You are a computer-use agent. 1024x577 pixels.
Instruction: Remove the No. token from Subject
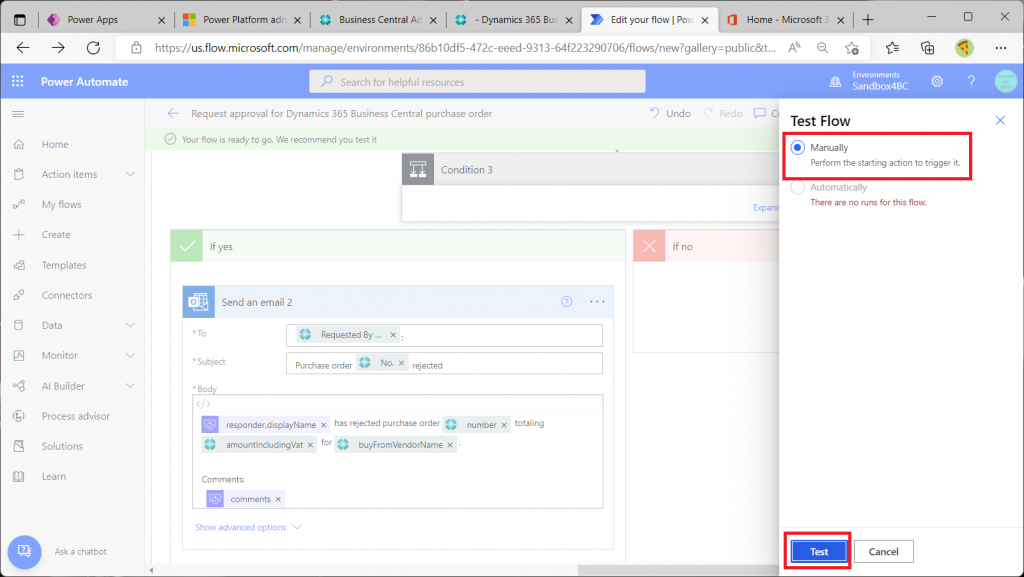click(402, 363)
